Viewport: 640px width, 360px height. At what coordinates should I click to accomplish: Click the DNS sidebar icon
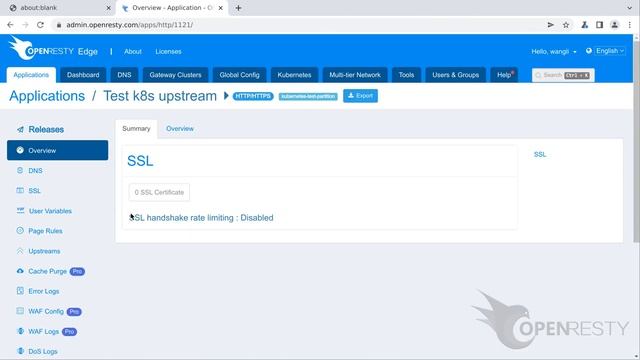[20, 171]
